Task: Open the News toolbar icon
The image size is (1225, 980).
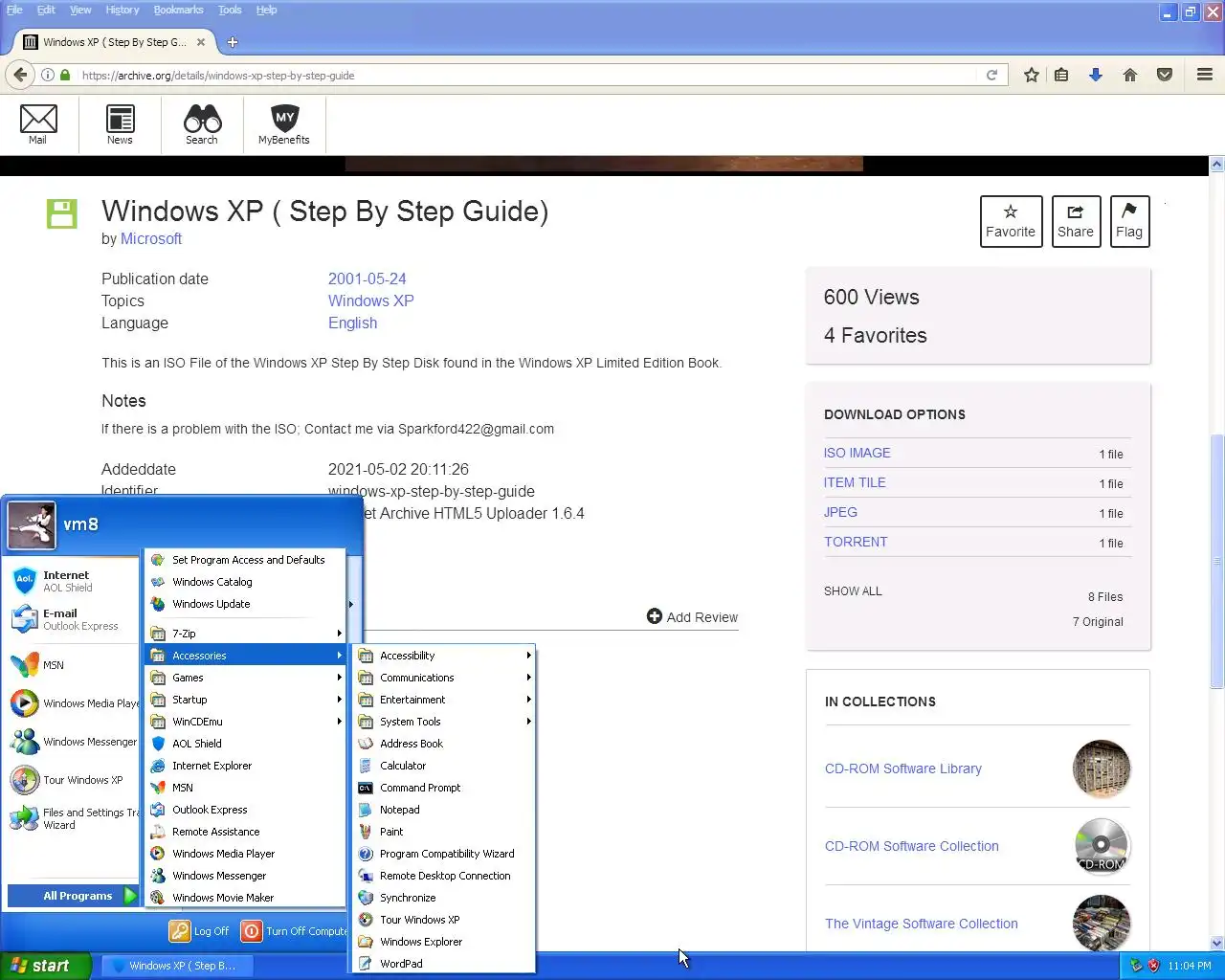Action: (120, 124)
